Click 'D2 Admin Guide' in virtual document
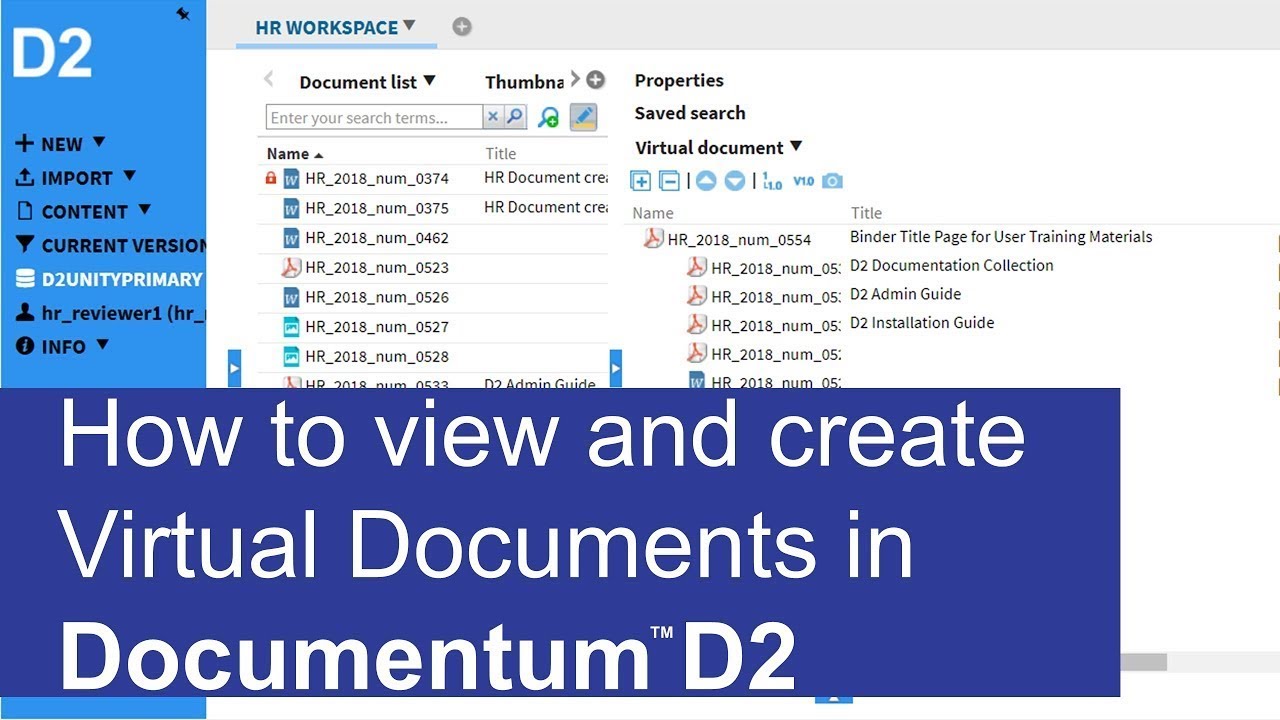The height and width of the screenshot is (720, 1280). [x=906, y=294]
